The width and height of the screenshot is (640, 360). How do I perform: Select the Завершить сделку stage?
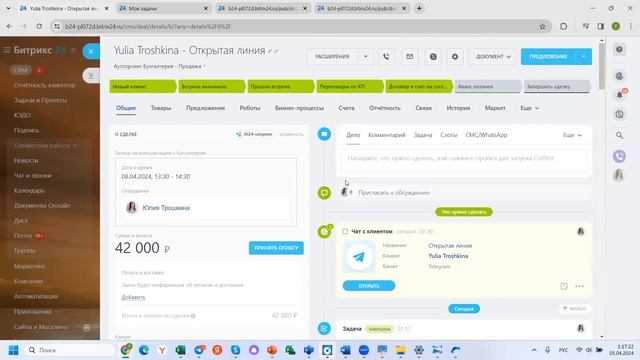point(557,87)
